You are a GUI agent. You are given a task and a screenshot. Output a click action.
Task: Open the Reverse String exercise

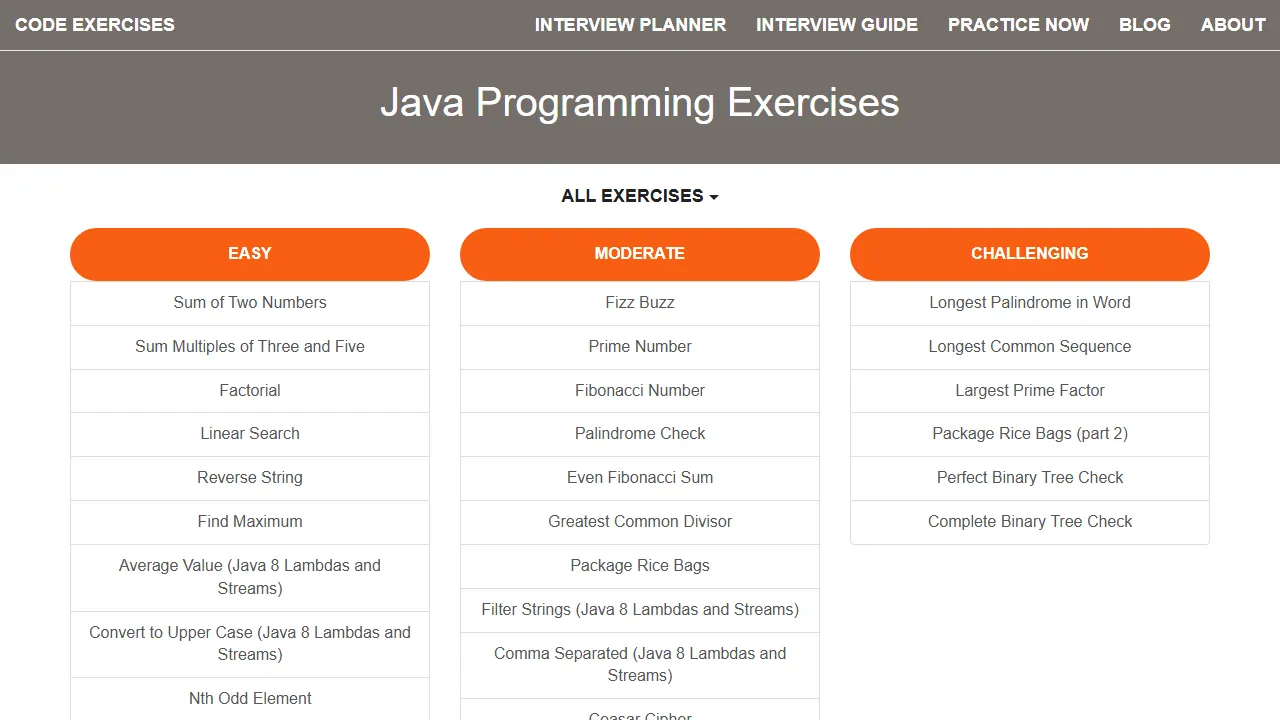coord(250,478)
